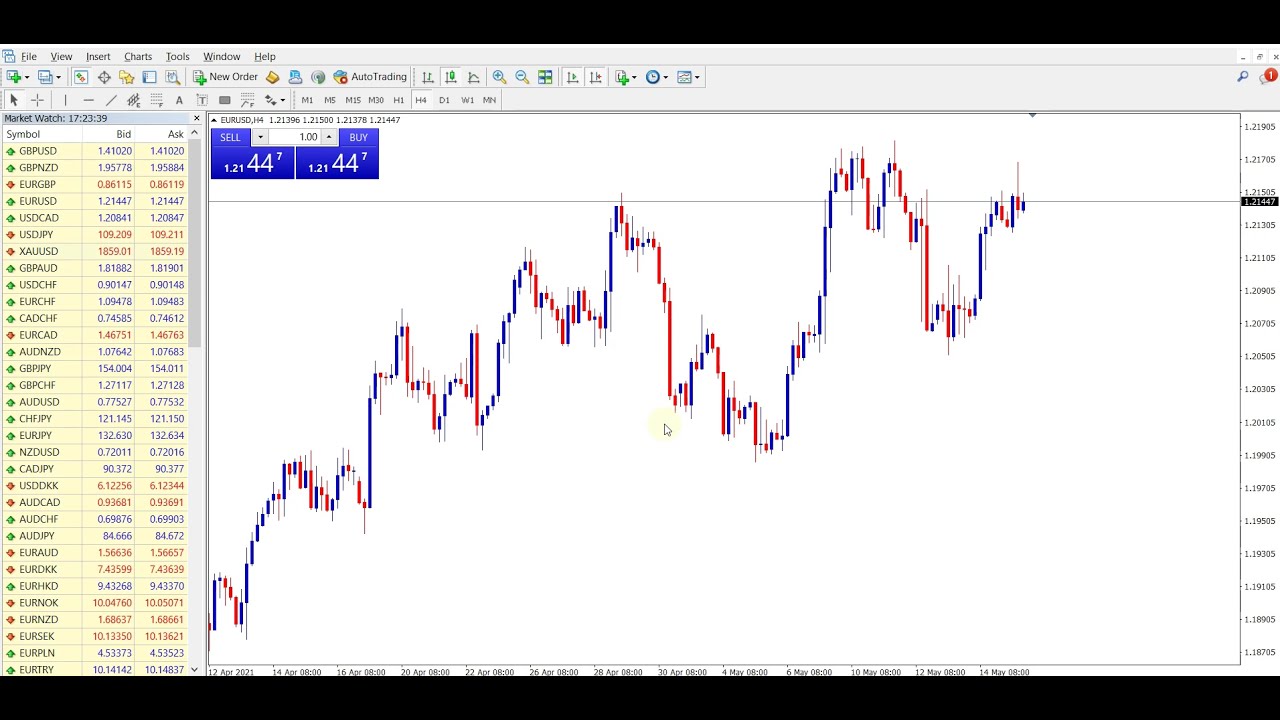Zoom in on the chart
This screenshot has height=720, width=1280.
coord(499,77)
